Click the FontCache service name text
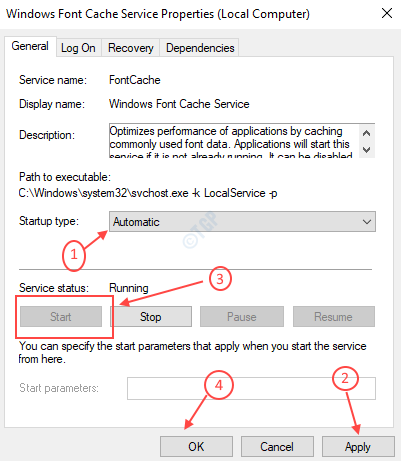The image size is (401, 461). 135,80
